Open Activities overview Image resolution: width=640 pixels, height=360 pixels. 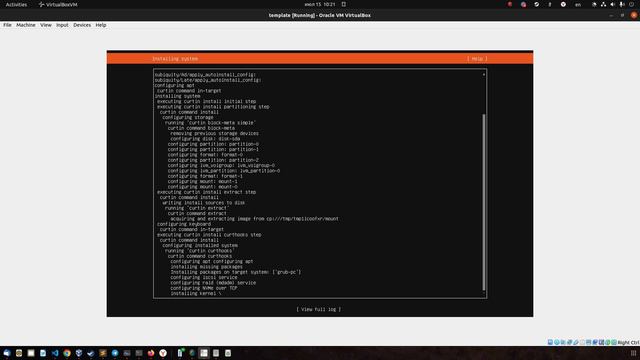pos(16,4)
